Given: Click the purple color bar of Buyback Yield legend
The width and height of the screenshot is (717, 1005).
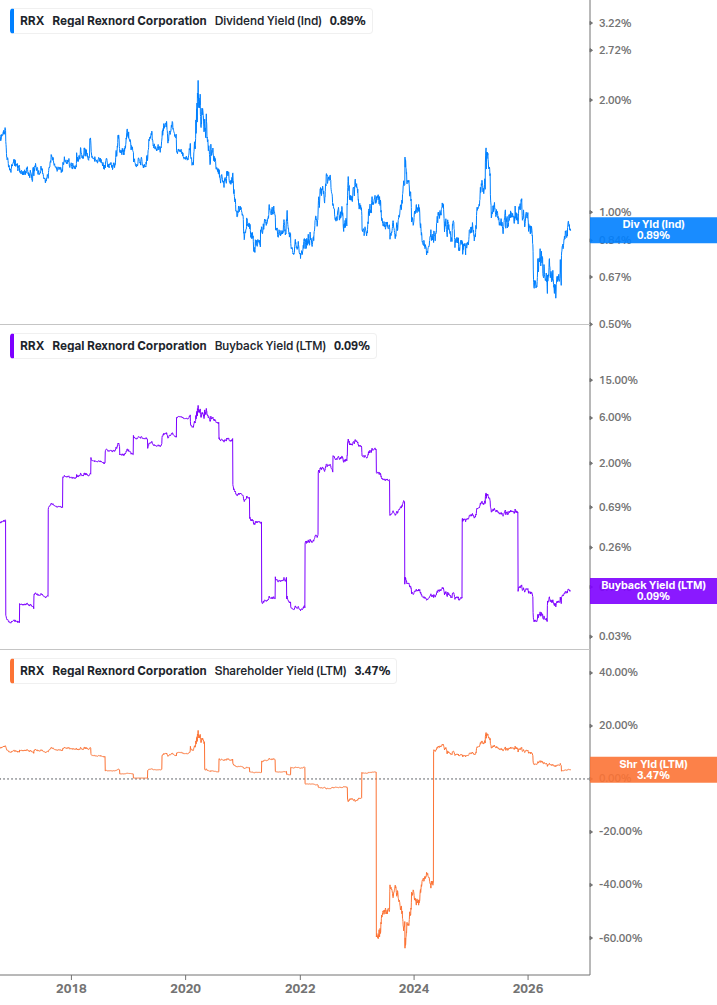Looking at the screenshot, I should (x=12, y=346).
